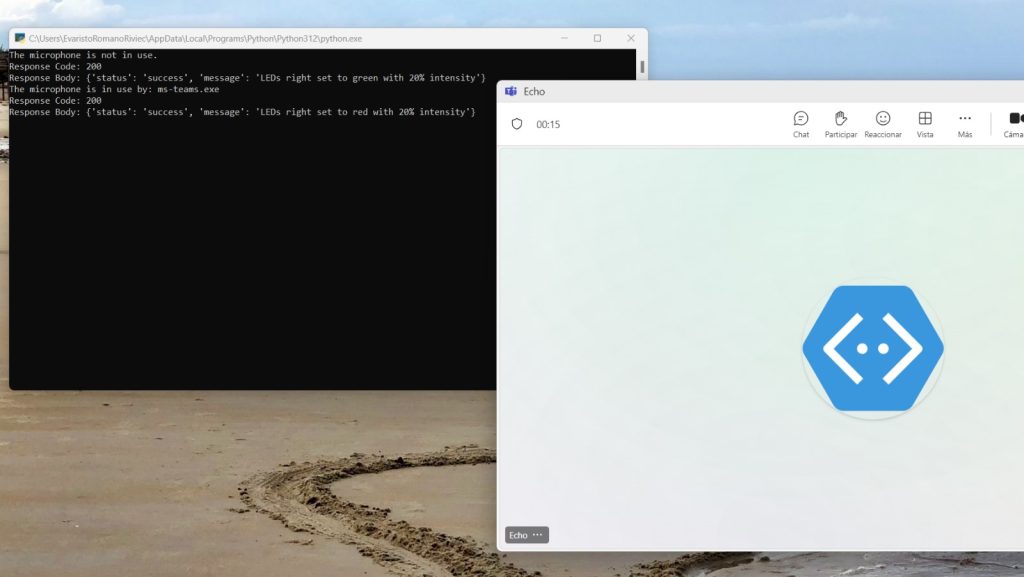
Task: Click the Python icon in console title bar
Action: pyautogui.click(x=20, y=39)
